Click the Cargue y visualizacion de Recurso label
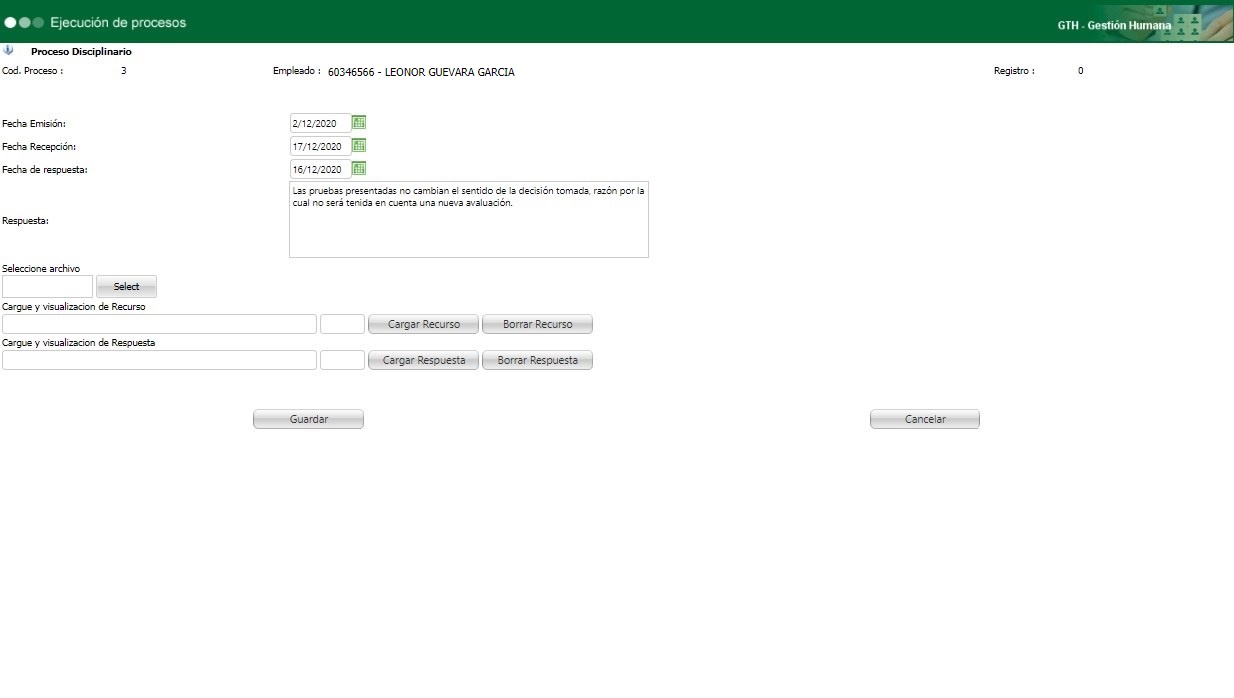 click(74, 307)
